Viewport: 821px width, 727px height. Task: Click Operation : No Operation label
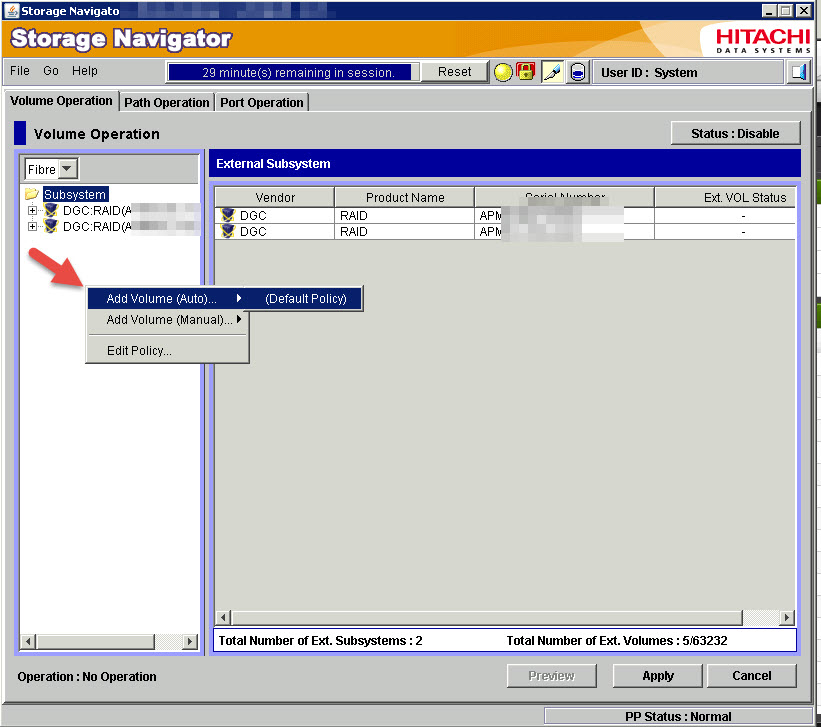point(87,677)
